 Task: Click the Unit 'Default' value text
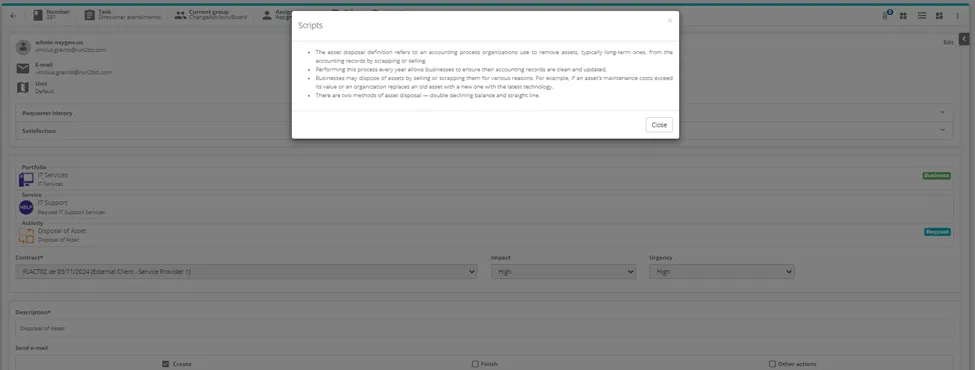click(45, 91)
